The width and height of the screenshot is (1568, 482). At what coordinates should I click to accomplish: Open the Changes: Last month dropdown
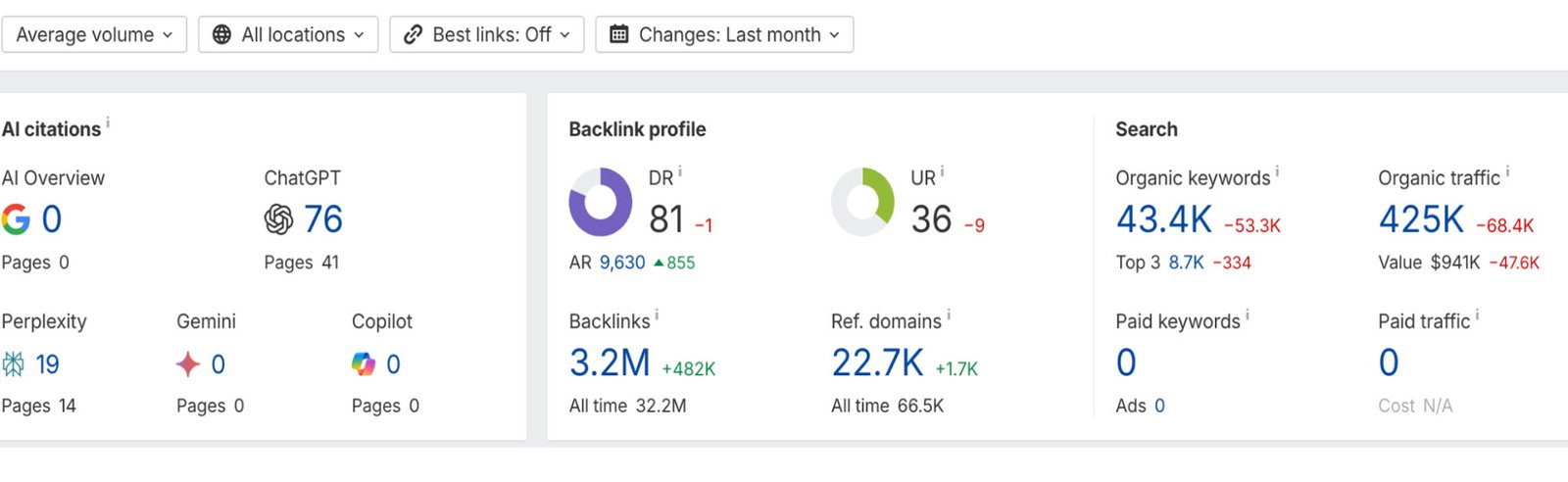coord(724,34)
